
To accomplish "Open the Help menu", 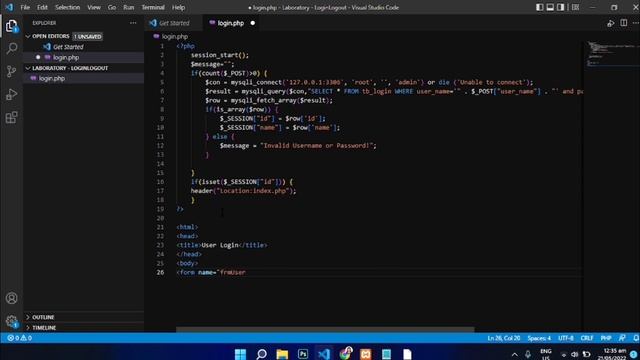I will pos(178,7).
